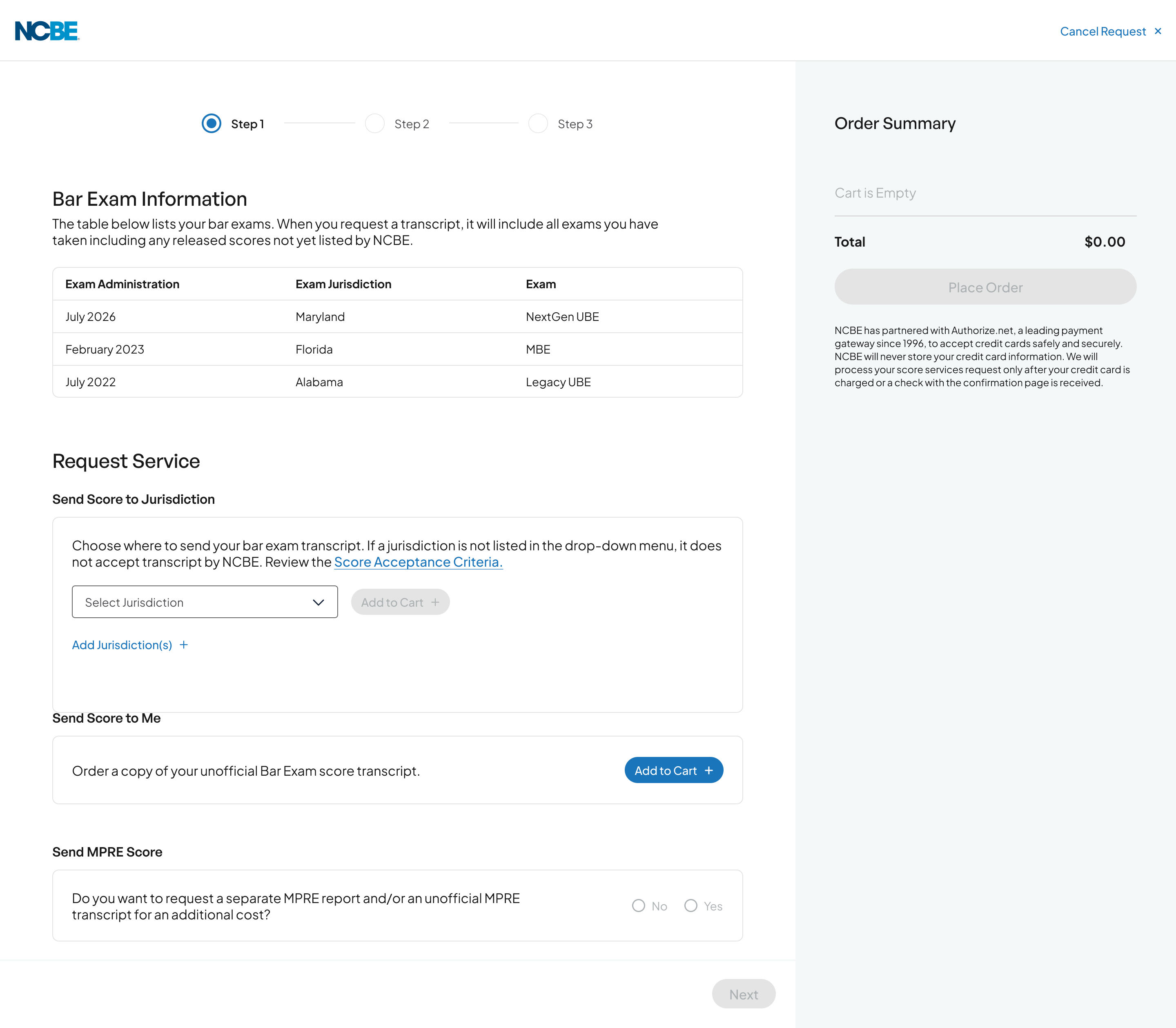
Task: Click the Next button
Action: pyautogui.click(x=744, y=994)
